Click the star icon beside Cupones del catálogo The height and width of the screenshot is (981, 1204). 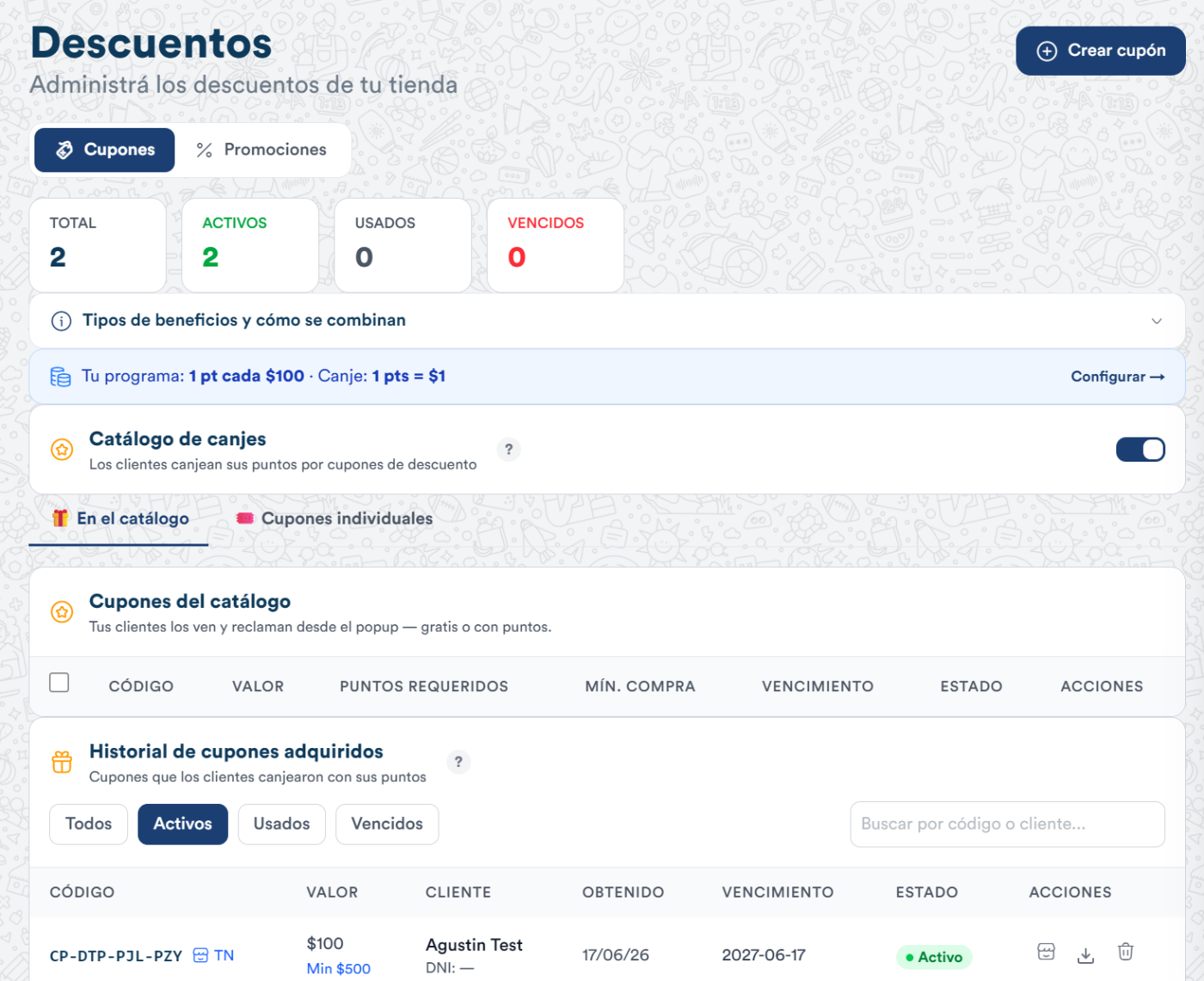click(x=62, y=612)
